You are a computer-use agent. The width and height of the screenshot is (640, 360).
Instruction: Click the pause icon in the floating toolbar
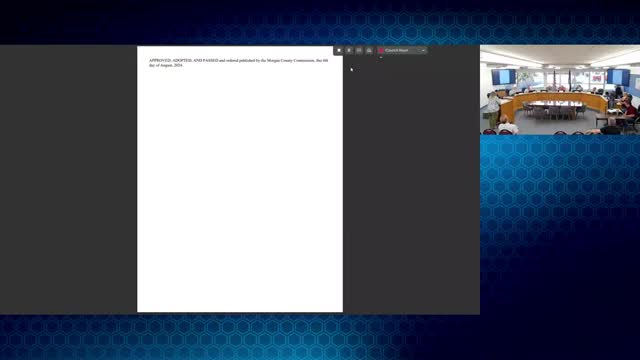pos(349,50)
